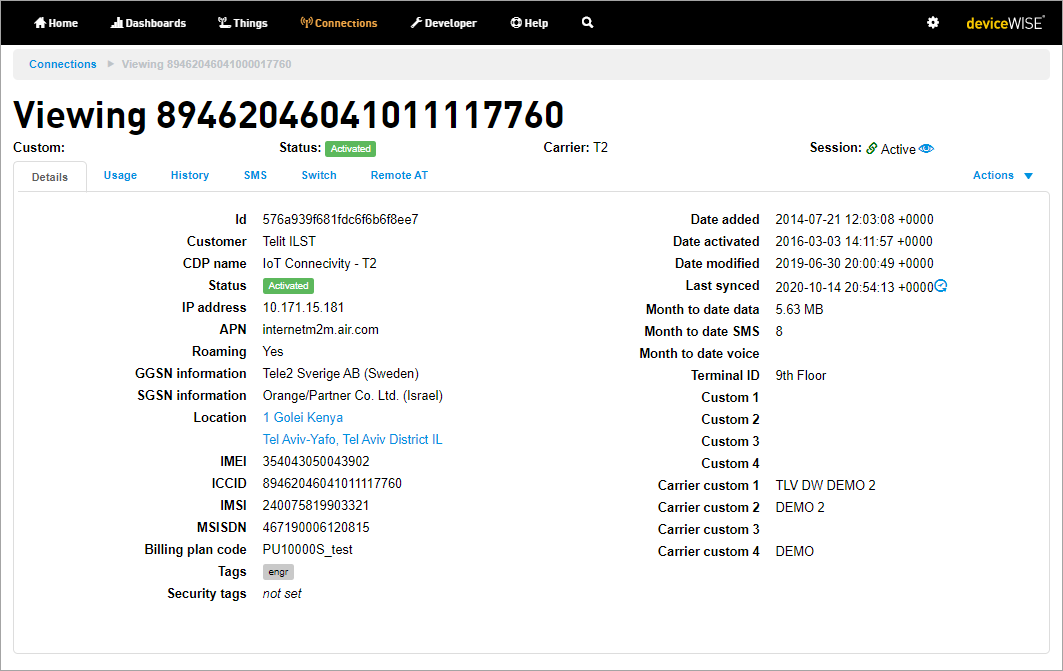Click the Connections breadcrumb link
This screenshot has height=671, width=1063.
point(62,64)
